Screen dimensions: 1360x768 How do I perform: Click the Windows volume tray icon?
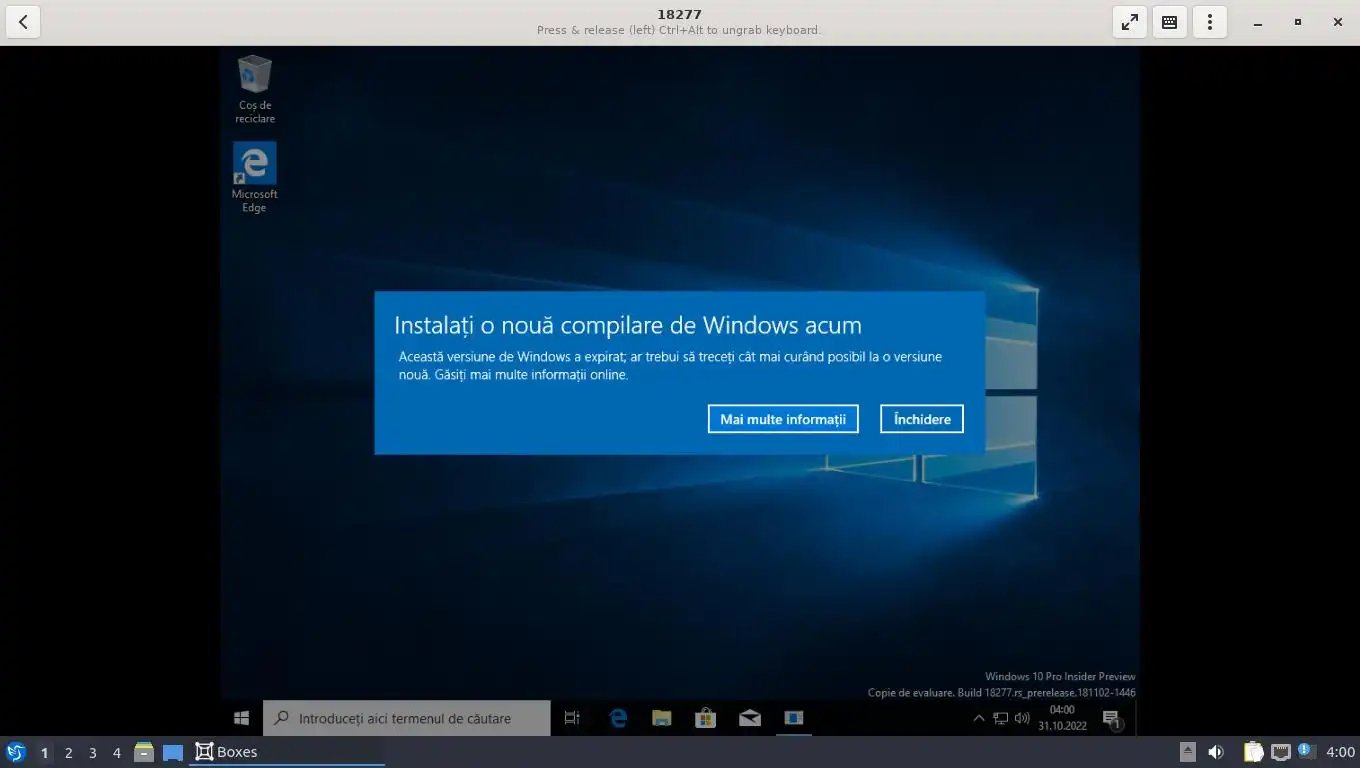click(1022, 718)
